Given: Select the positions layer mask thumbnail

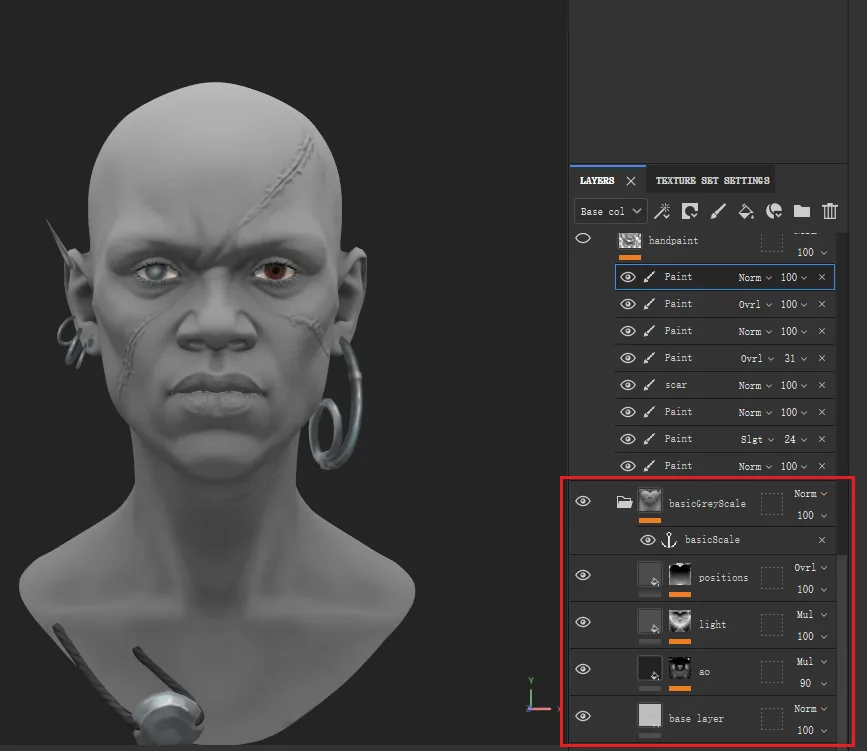Looking at the screenshot, I should [680, 575].
